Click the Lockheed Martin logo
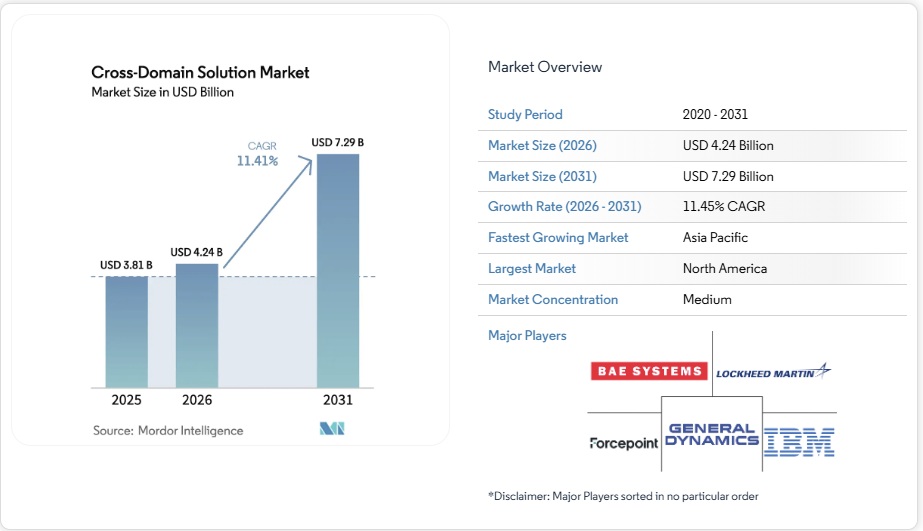 point(773,372)
